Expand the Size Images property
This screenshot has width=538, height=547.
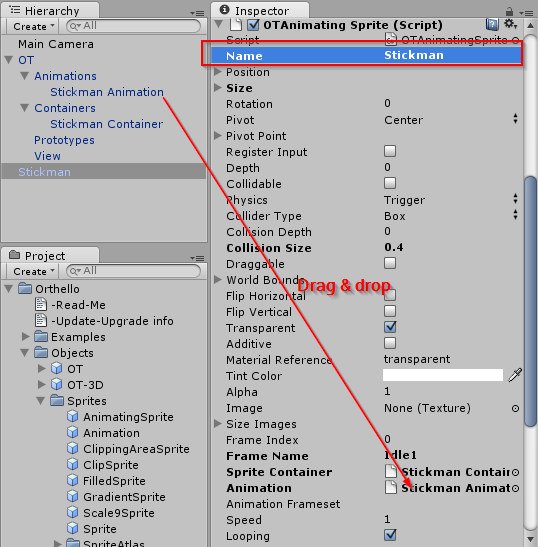click(218, 423)
